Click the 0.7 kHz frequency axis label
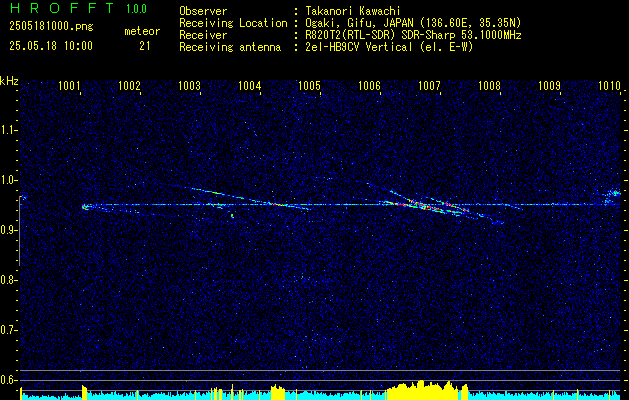The height and width of the screenshot is (400, 629). click(8, 330)
